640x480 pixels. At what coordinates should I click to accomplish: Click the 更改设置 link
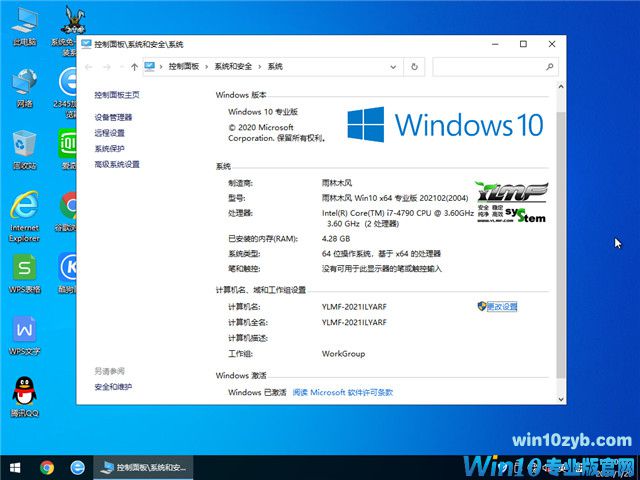point(502,307)
